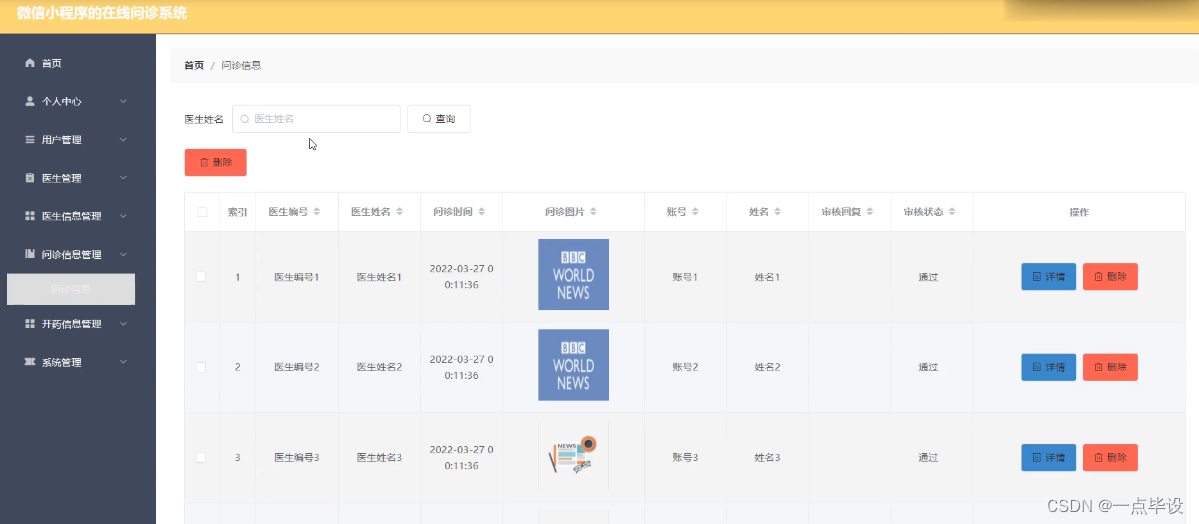
Task: Tick the checkbox for row 2
Action: click(201, 367)
